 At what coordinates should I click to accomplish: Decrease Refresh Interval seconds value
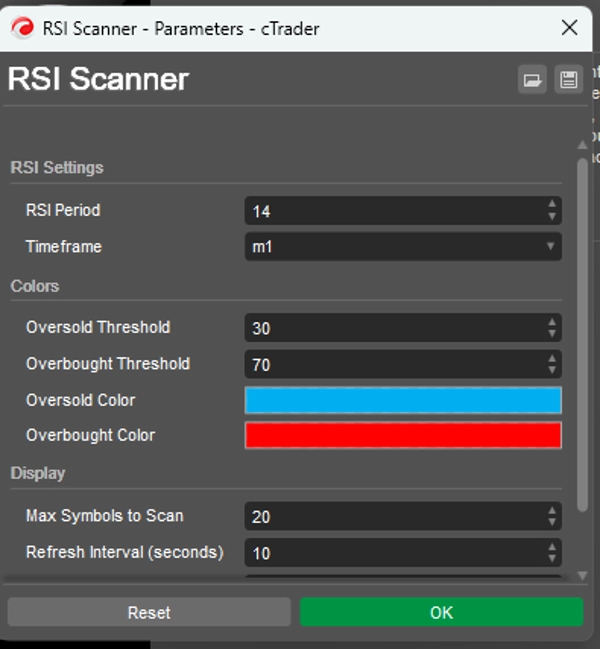[x=552, y=559]
